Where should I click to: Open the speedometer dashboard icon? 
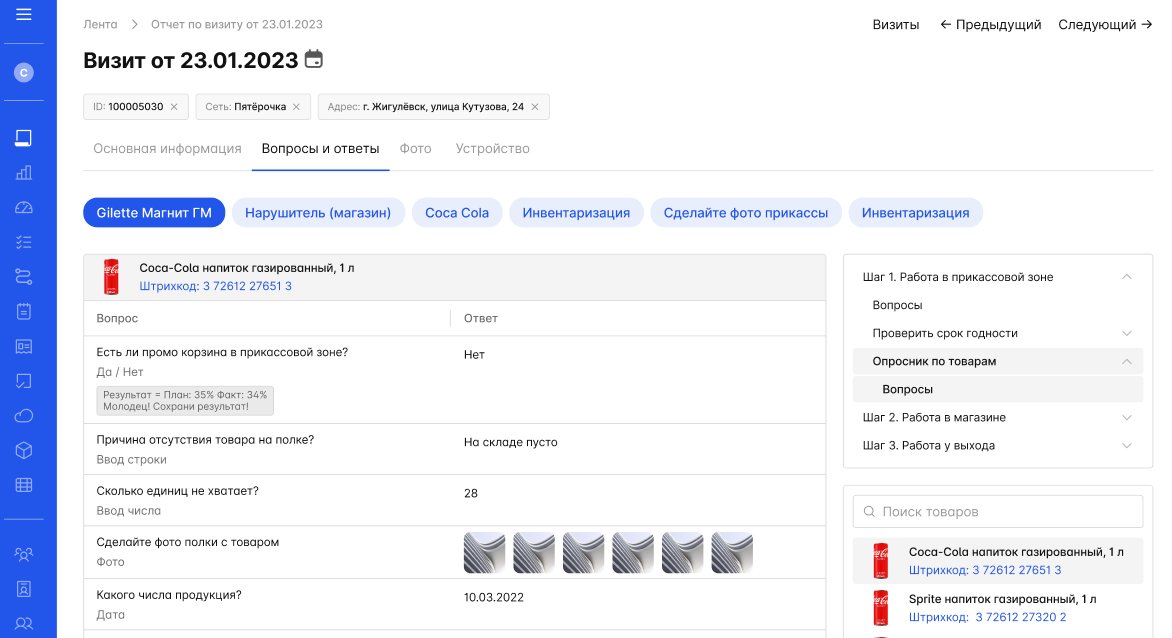pos(24,208)
